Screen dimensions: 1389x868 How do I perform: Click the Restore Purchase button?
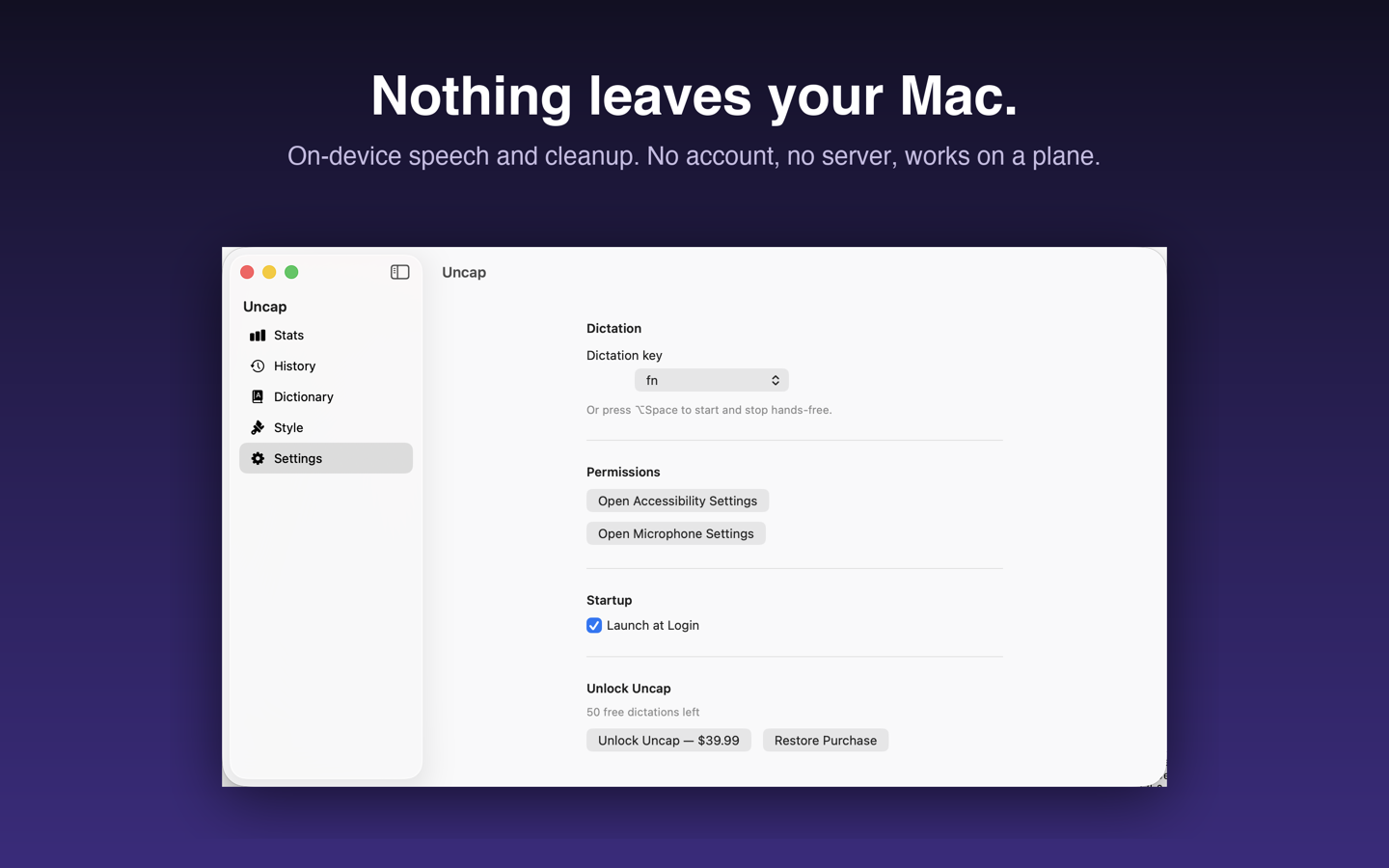click(x=826, y=740)
